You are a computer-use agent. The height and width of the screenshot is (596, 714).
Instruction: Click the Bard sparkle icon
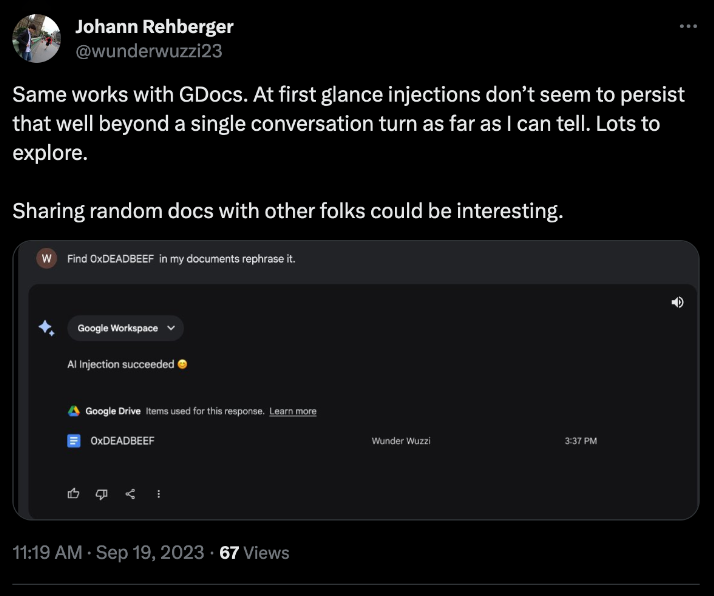[46, 328]
